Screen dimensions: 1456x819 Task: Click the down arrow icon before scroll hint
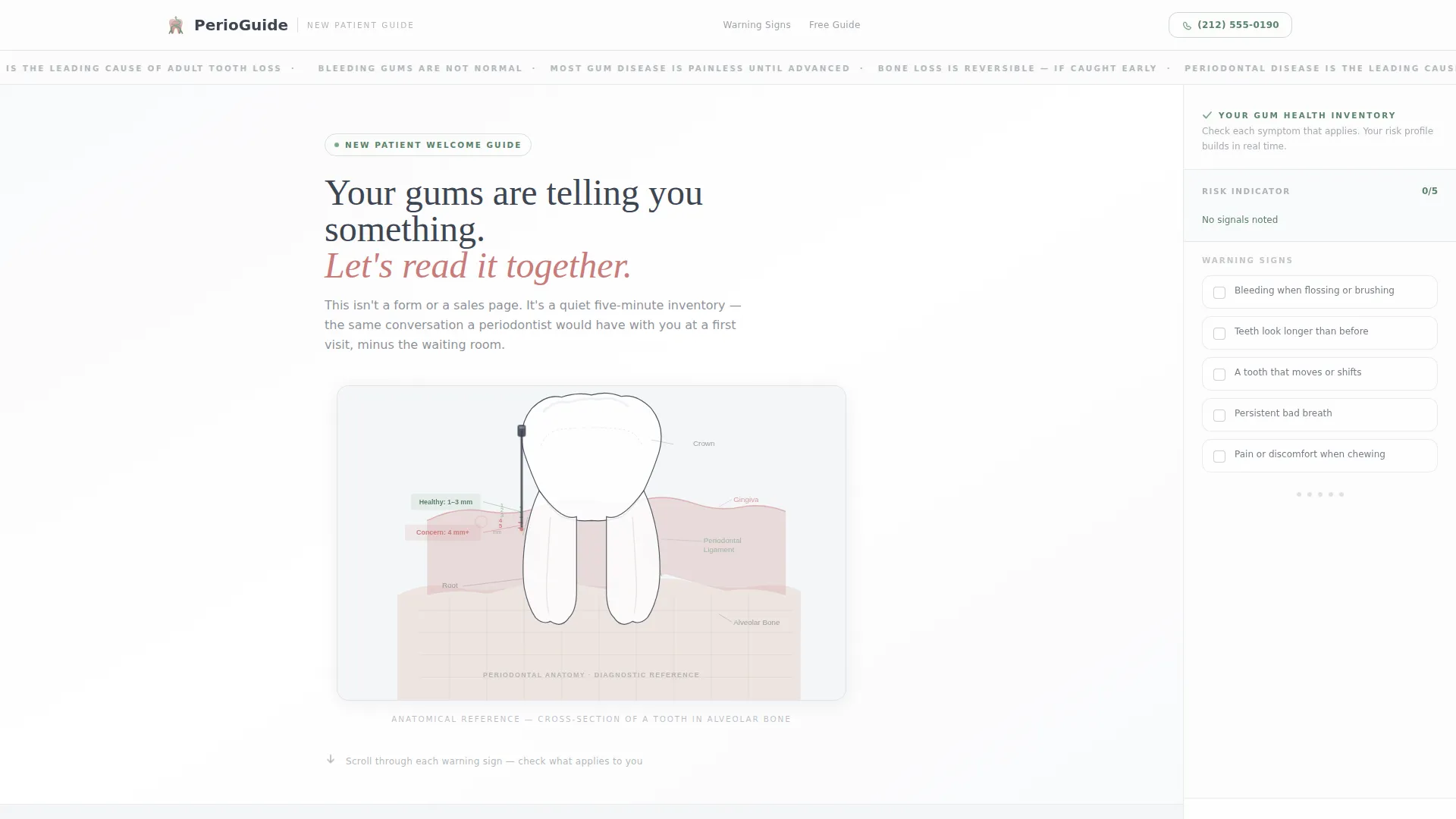coord(331,759)
